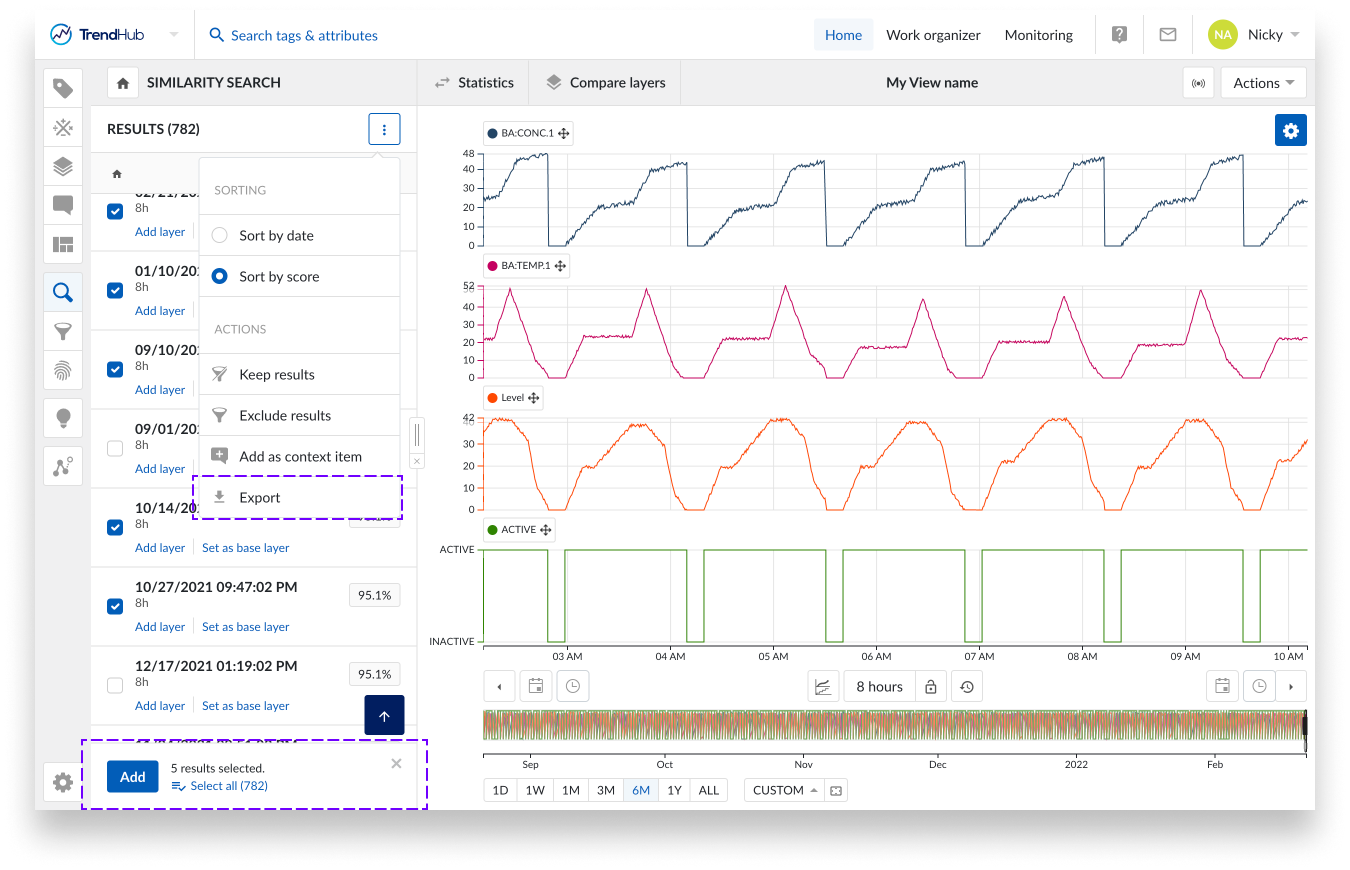Uncheck the 10/27/2021 09:47:02 PM result
The height and width of the screenshot is (870, 1350).
pyautogui.click(x=115, y=606)
